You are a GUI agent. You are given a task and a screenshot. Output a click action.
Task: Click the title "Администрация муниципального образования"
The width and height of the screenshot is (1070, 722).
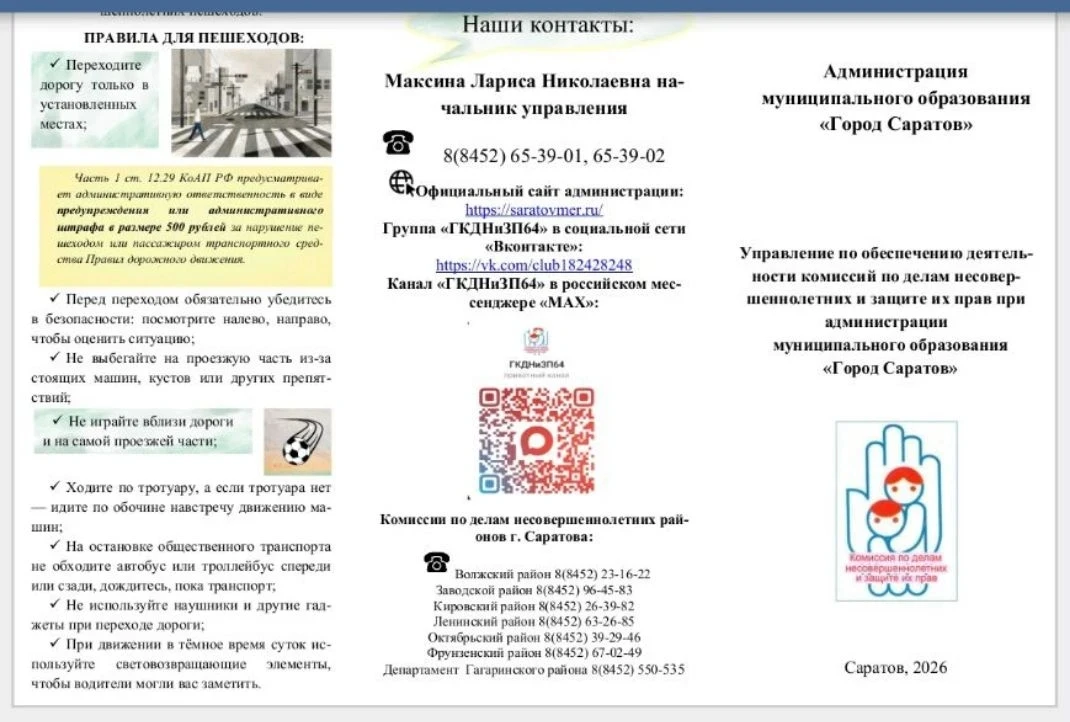[x=895, y=85]
